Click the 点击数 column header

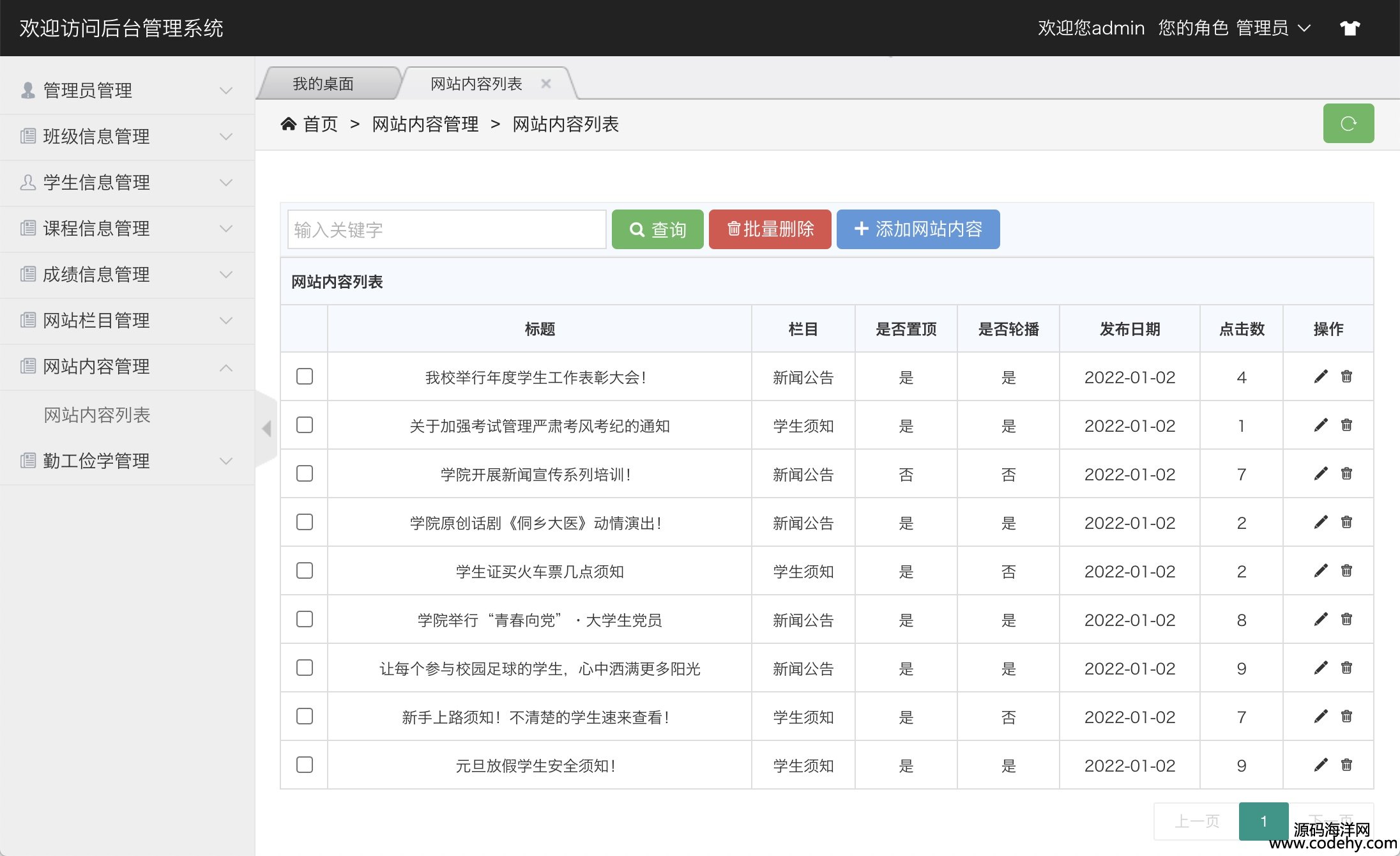coord(1242,329)
